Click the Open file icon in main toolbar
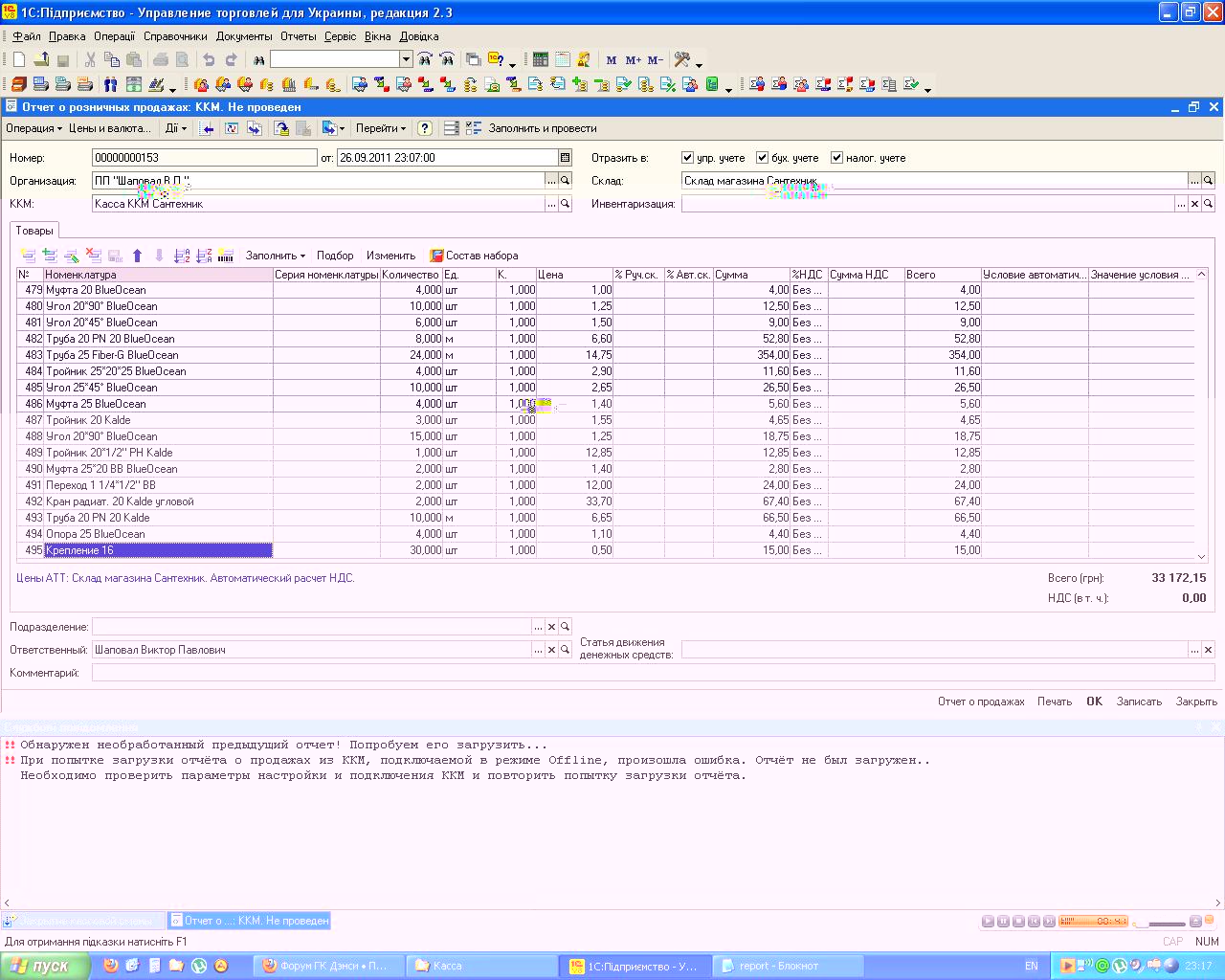The height and width of the screenshot is (980, 1225). tap(41, 59)
